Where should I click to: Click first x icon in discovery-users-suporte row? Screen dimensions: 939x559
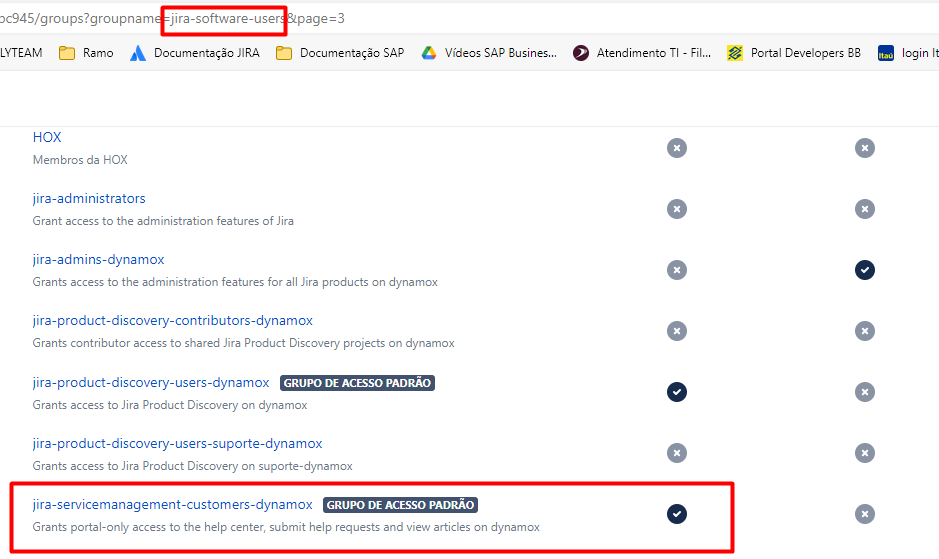coord(677,454)
